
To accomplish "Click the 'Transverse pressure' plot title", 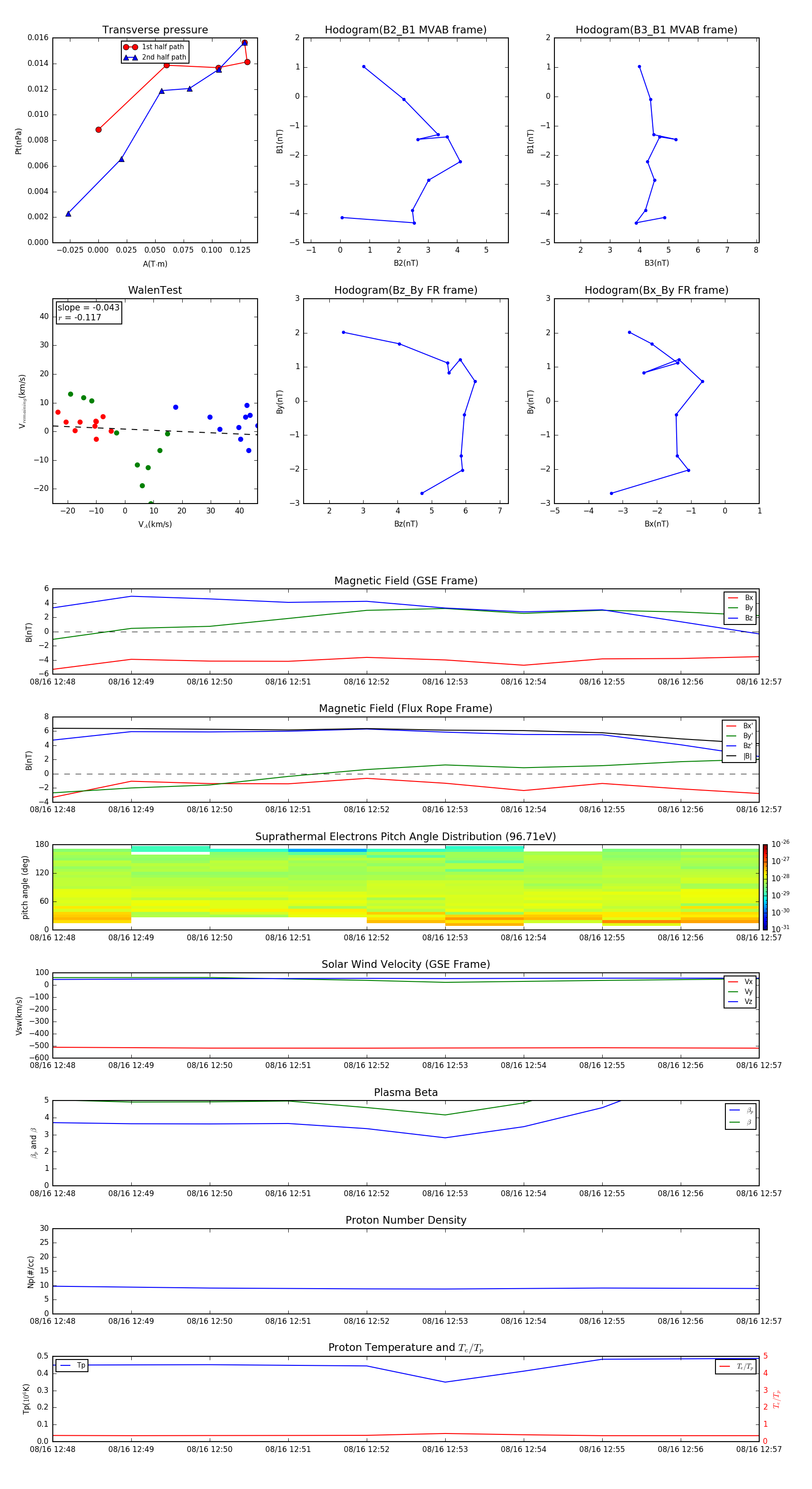I will 155,30.
